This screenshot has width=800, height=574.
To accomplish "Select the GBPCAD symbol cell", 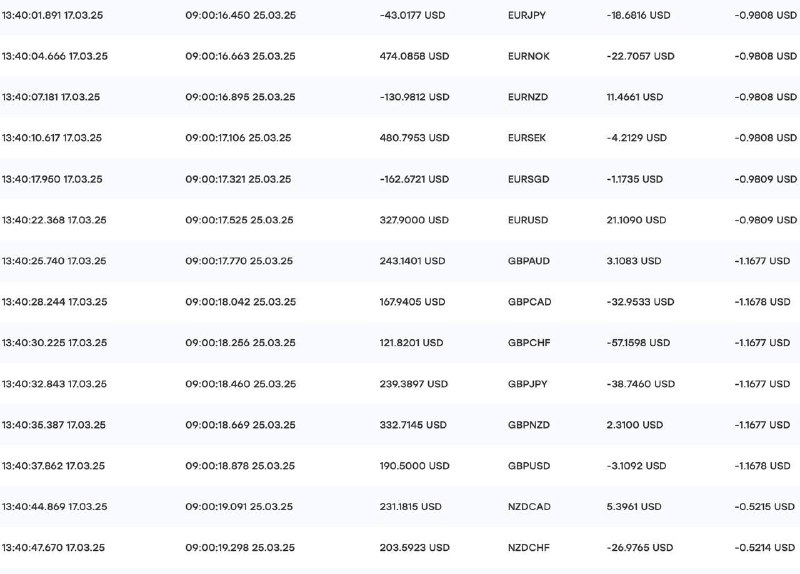I will [x=530, y=302].
